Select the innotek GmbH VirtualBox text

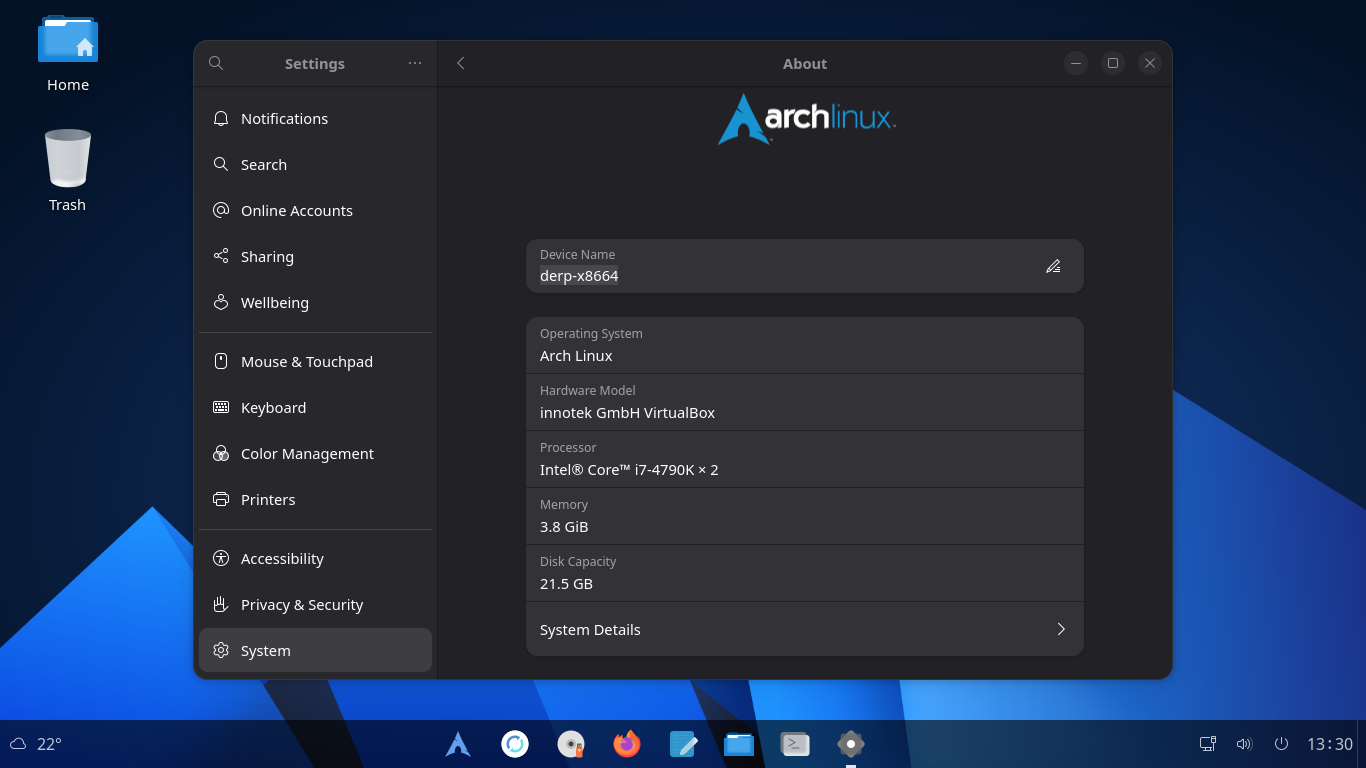point(627,413)
